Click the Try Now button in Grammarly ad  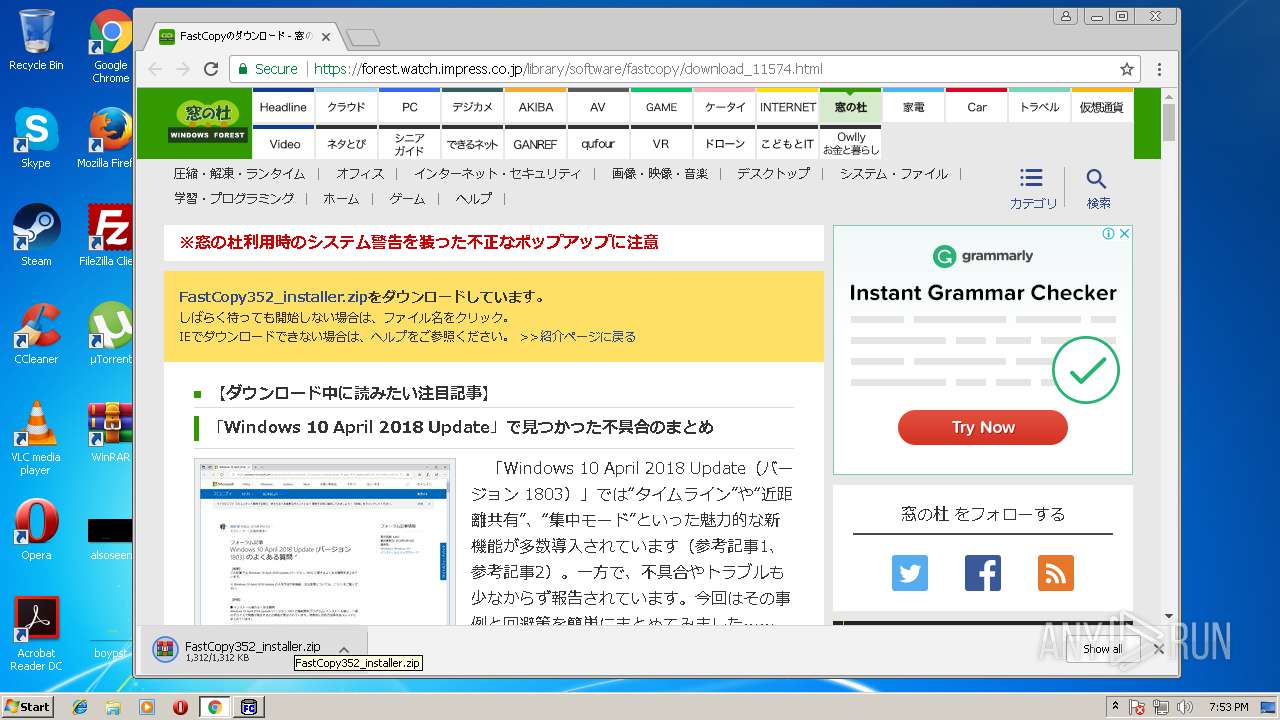click(983, 427)
